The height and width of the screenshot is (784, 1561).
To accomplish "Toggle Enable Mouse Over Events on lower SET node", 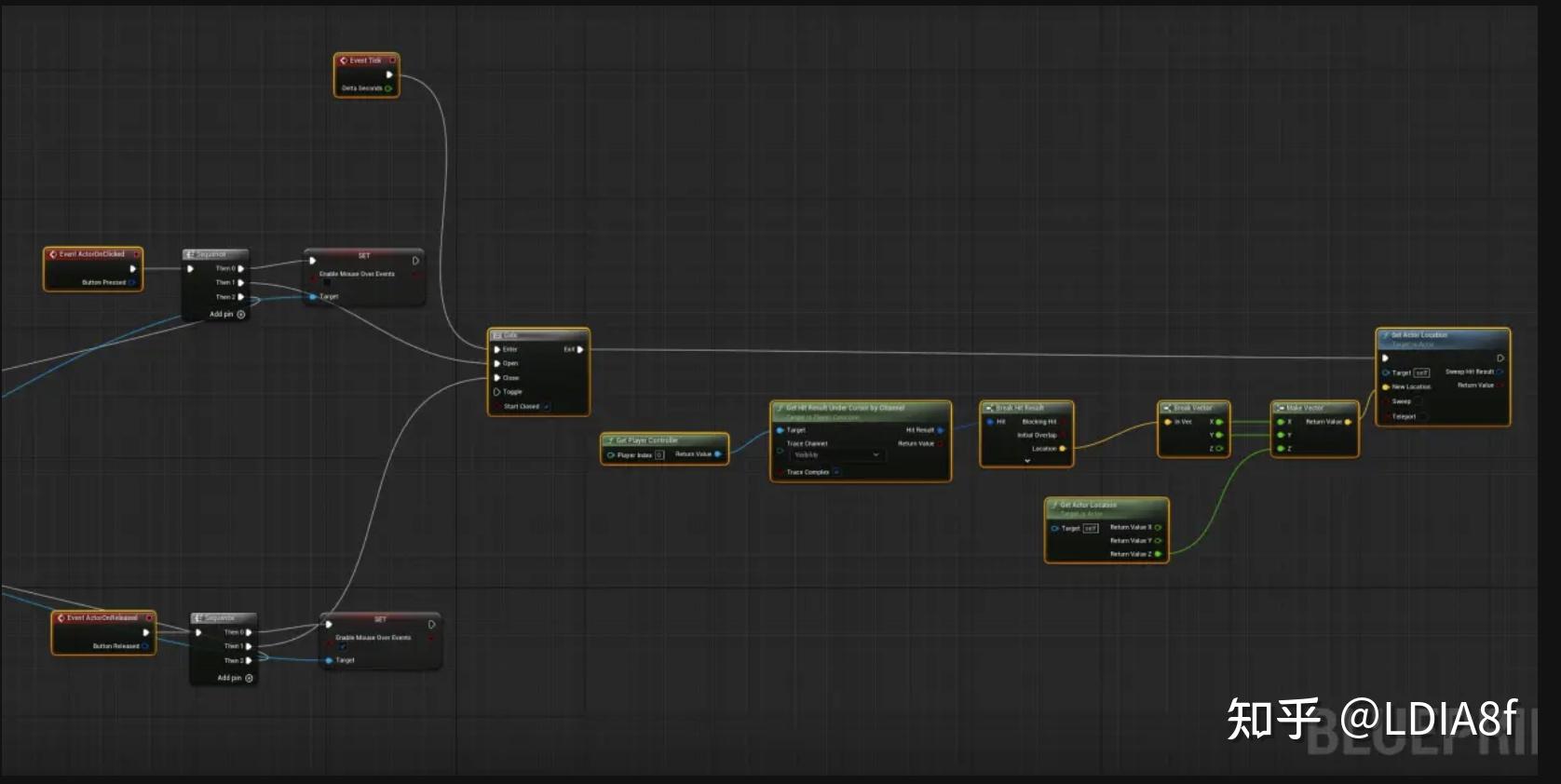I will pos(342,646).
